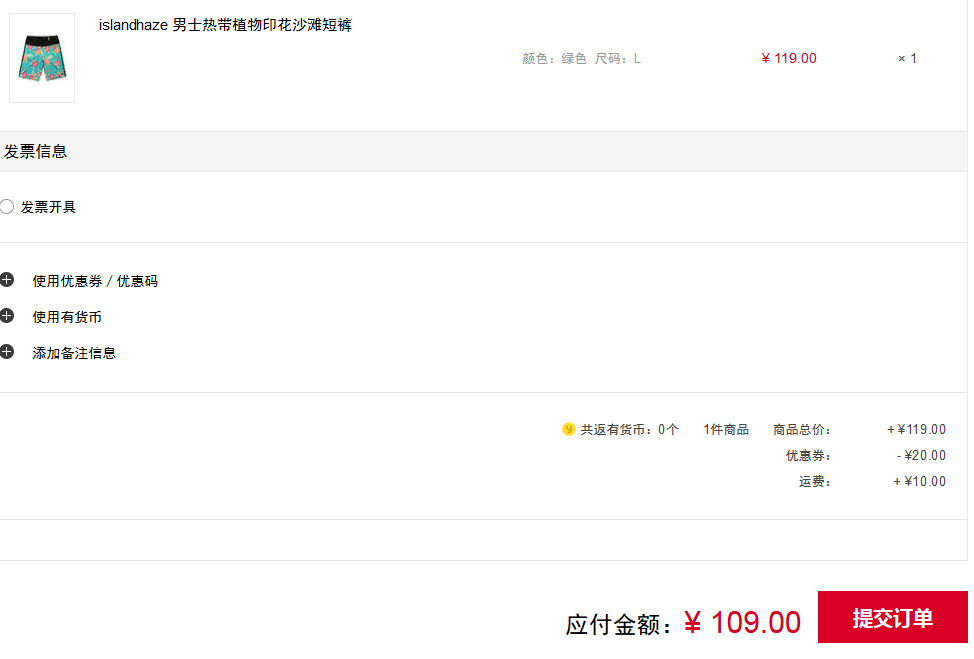
Task: Select the 发票开具 radio button
Action: [7, 207]
